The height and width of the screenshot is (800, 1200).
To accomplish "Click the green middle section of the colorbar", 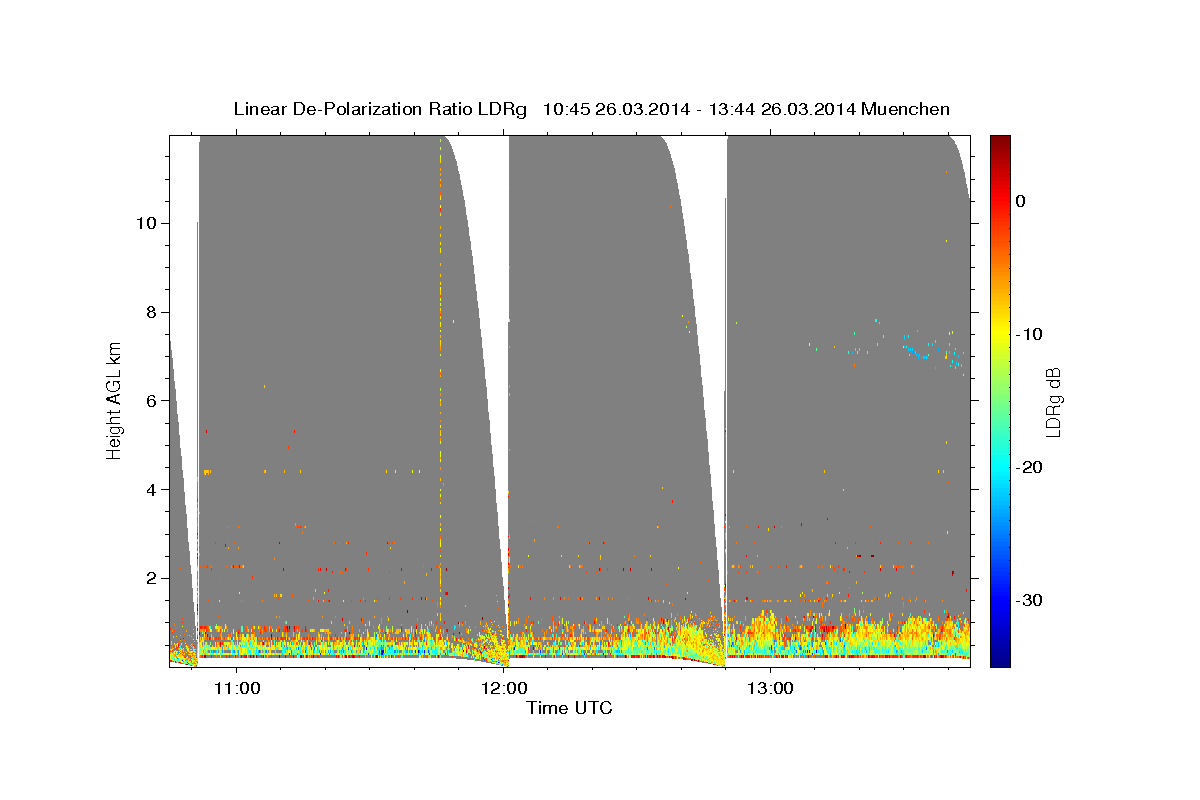I will tap(1000, 400).
